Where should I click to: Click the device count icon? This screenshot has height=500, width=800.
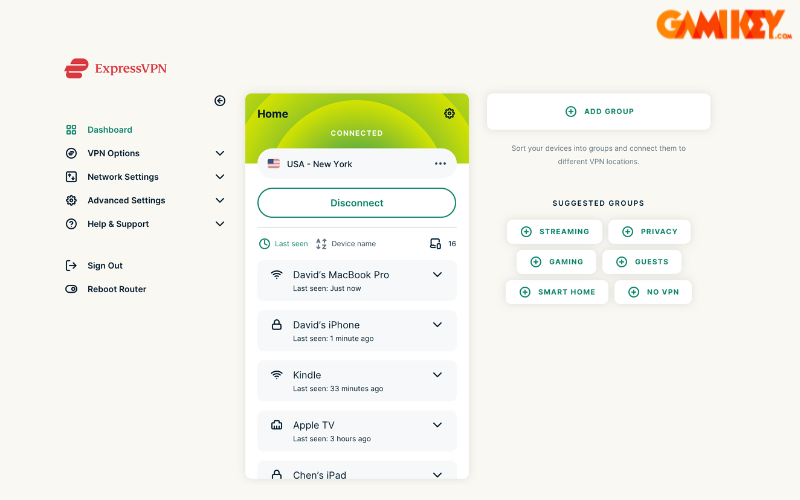pyautogui.click(x=435, y=243)
